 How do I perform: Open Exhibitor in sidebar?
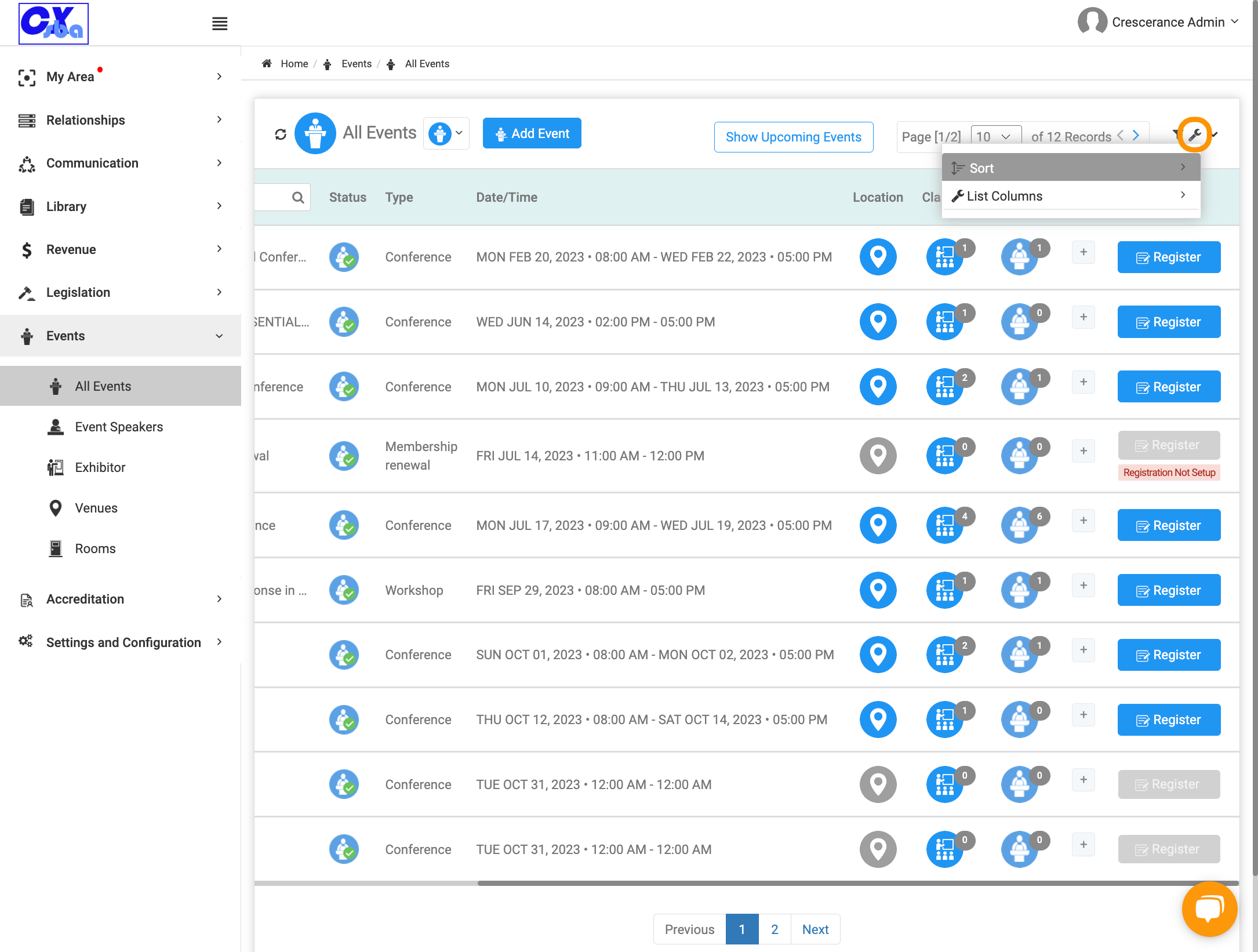100,467
